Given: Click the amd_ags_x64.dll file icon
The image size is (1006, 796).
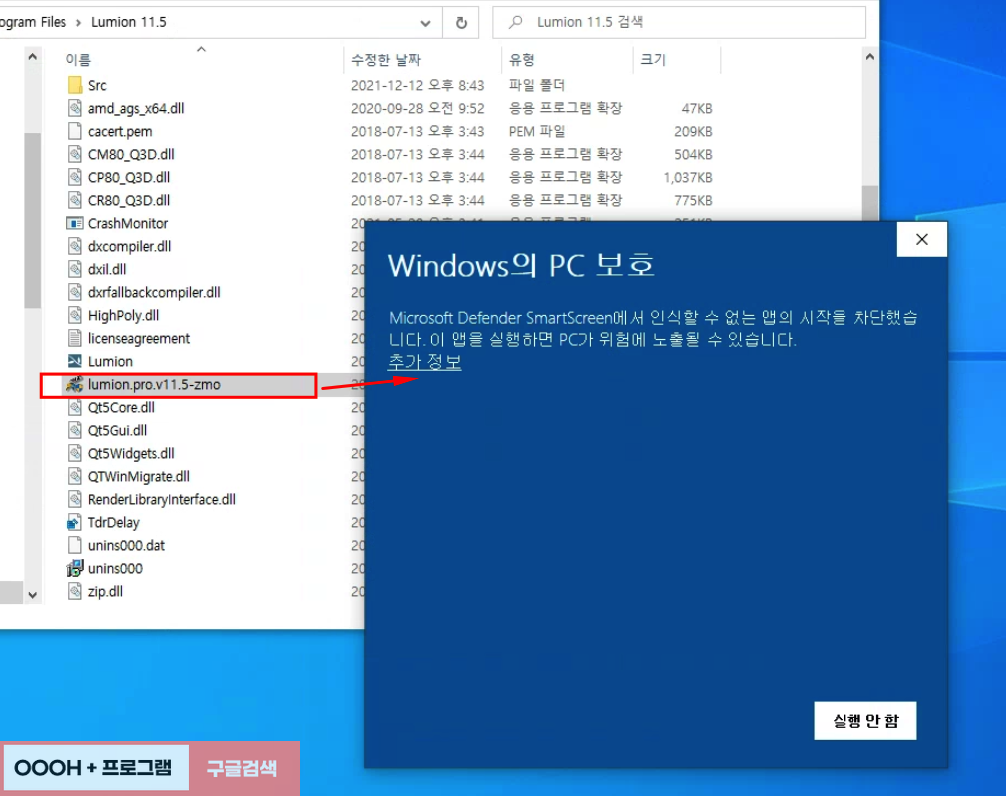Looking at the screenshot, I should point(74,108).
